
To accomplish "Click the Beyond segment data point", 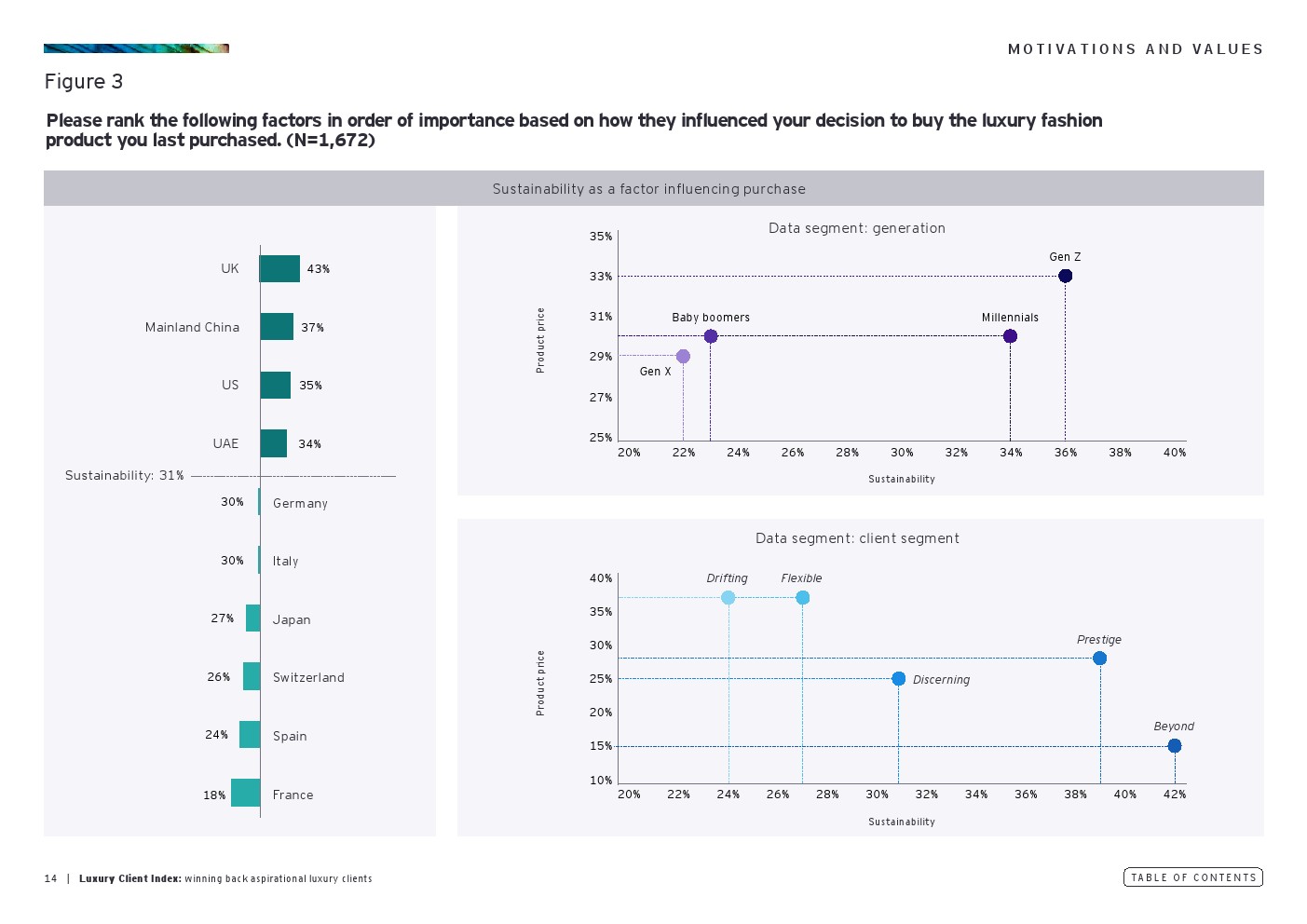I will point(1174,746).
